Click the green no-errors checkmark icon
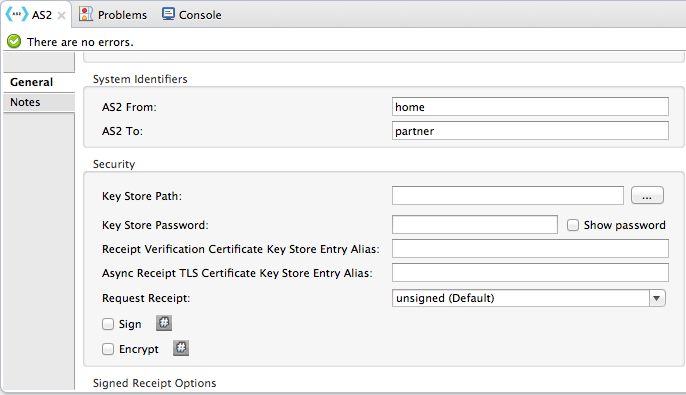The width and height of the screenshot is (686, 395). [x=14, y=42]
